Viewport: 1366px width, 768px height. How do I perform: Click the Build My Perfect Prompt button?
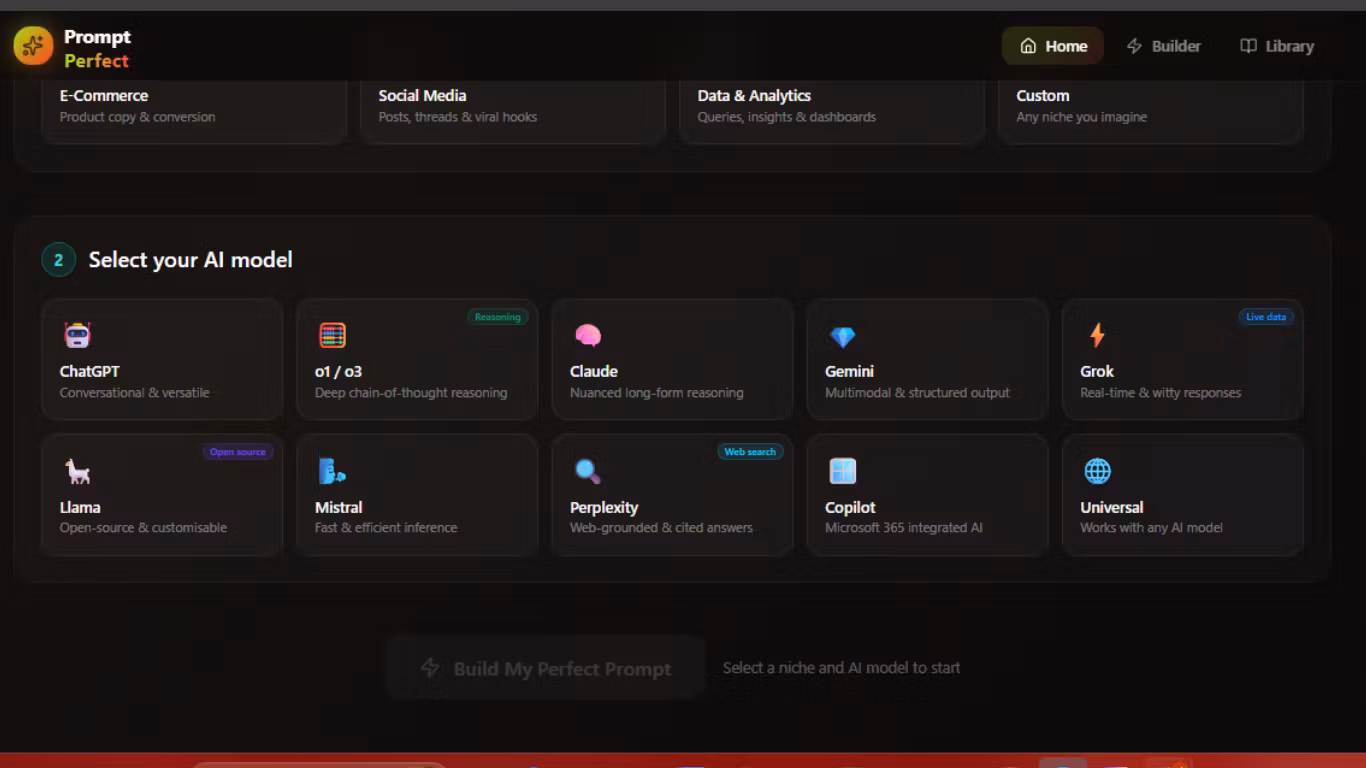tap(545, 668)
